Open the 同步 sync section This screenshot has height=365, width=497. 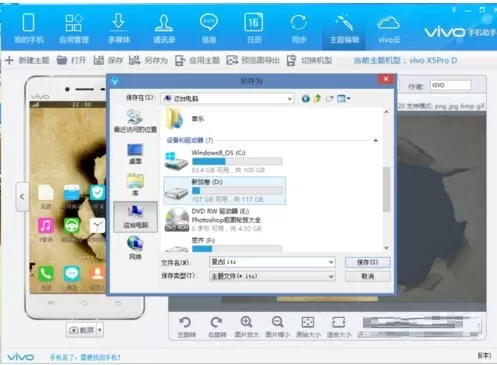tap(299, 29)
